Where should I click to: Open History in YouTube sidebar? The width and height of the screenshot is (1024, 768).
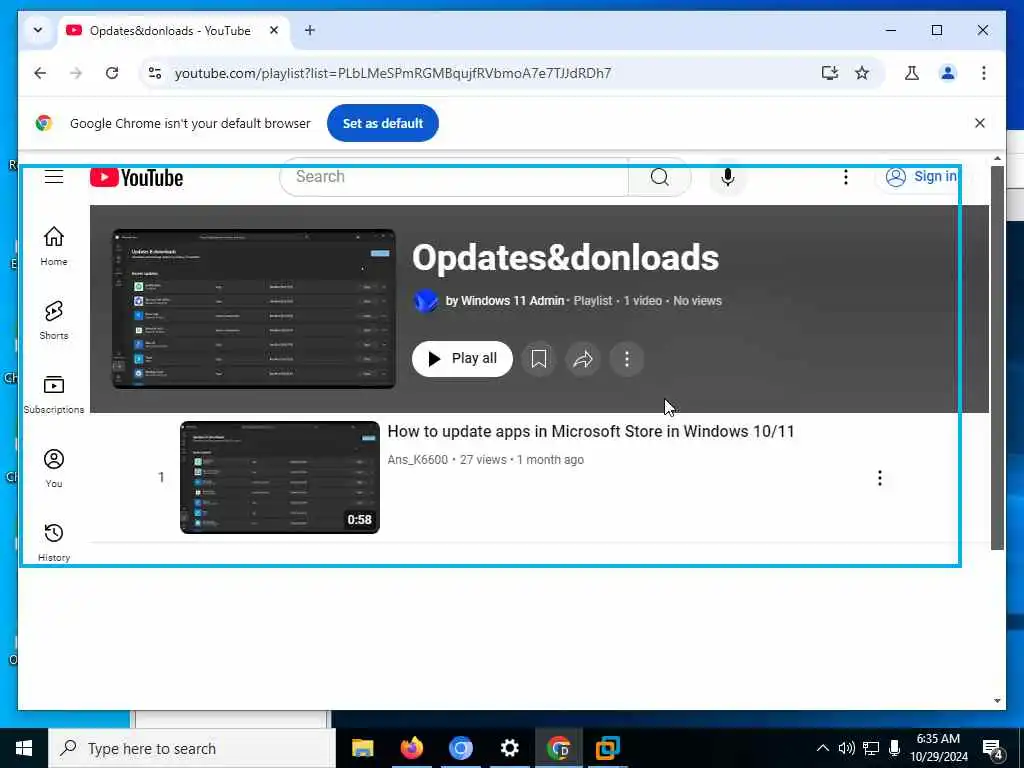point(54,542)
